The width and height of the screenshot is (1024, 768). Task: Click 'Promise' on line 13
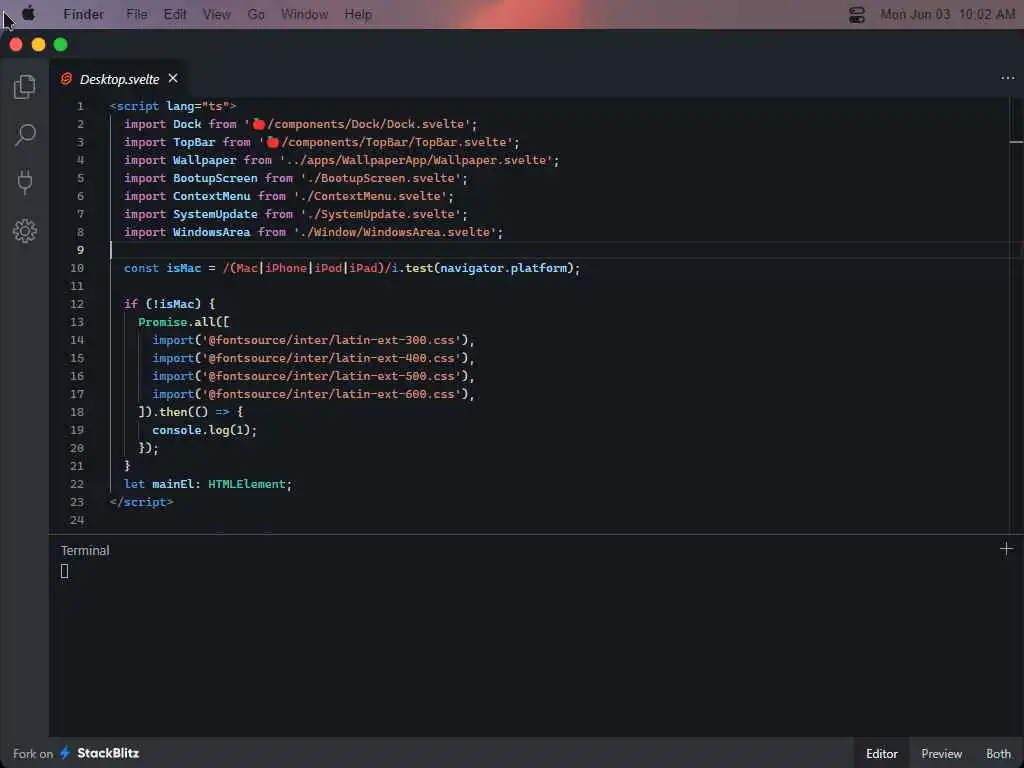coord(163,322)
